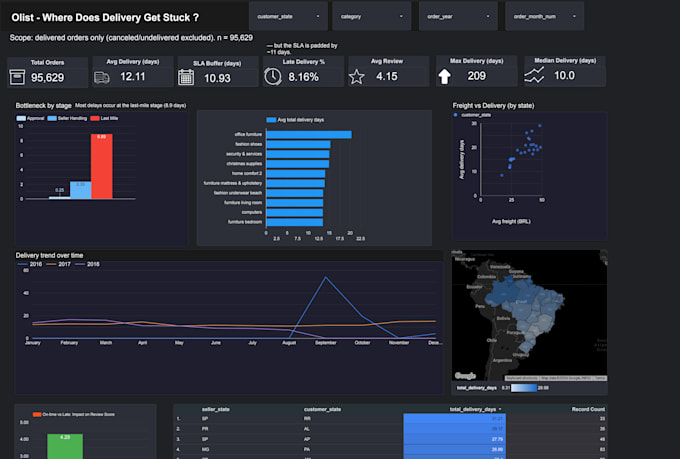Click the SLA is padded annotation text
The image size is (680, 459).
pos(302,49)
